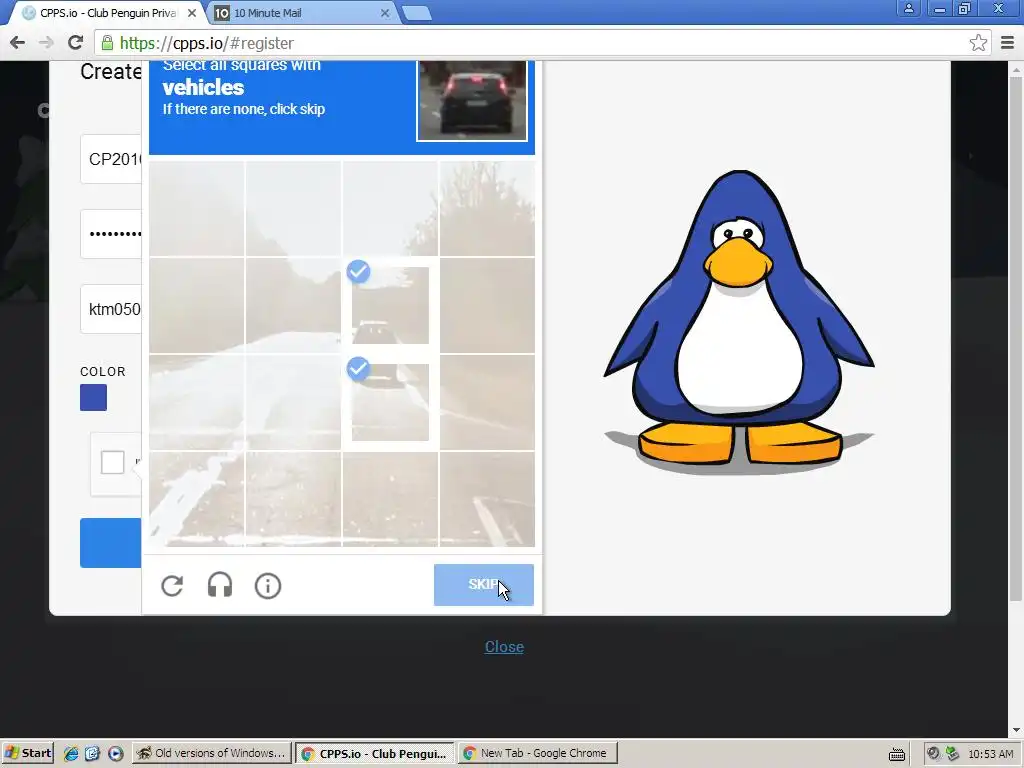Viewport: 1024px width, 768px height.
Task: Open Old versions of Windows taskbar item
Action: point(212,753)
